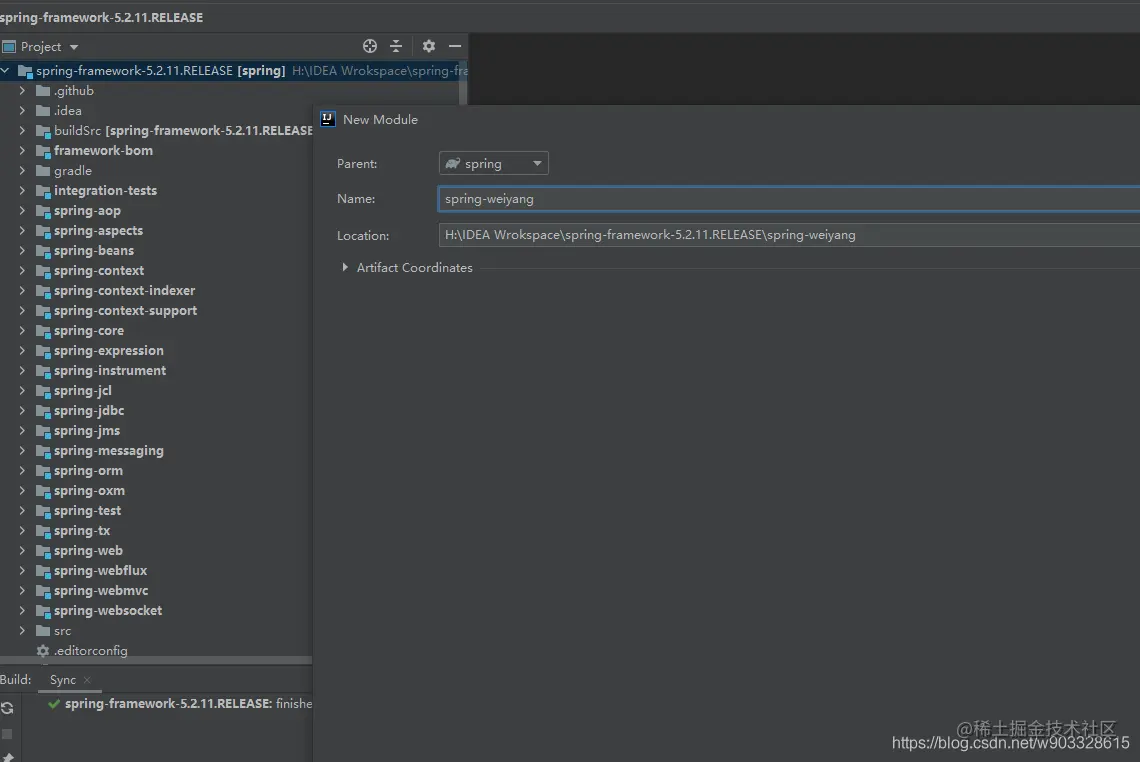Select the spring-jcl module
1140x762 pixels.
pyautogui.click(x=83, y=390)
